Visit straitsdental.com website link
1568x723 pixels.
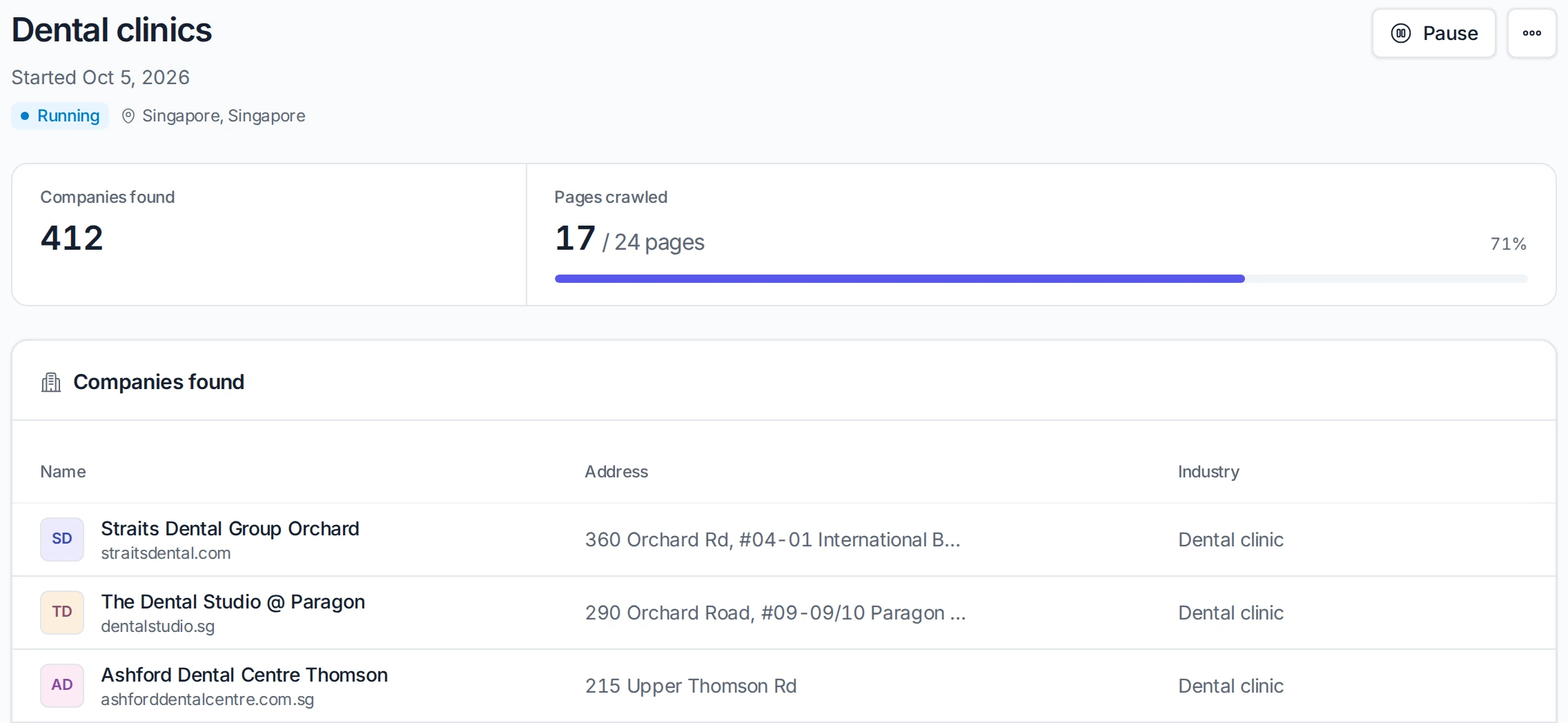(166, 553)
